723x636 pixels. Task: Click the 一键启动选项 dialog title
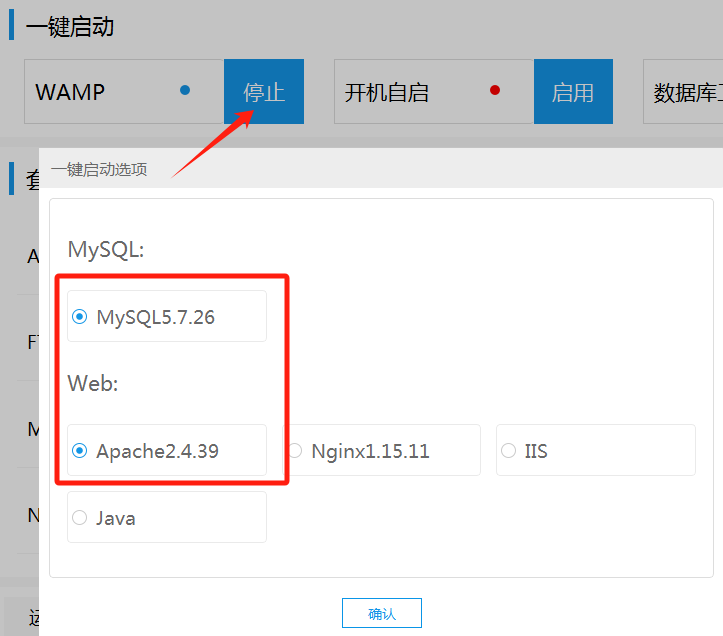[x=99, y=170]
